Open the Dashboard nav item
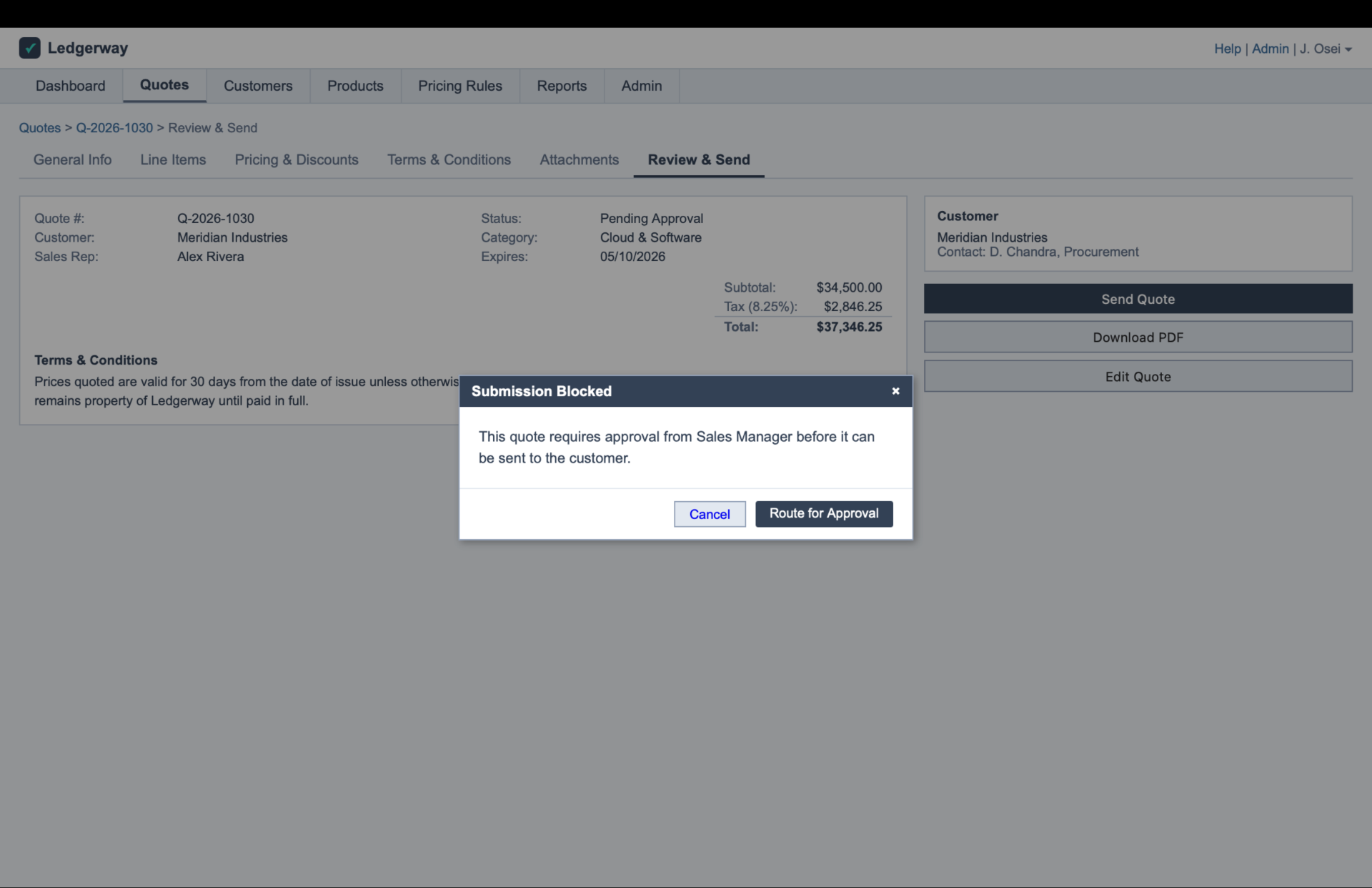Screen dimensions: 1372x888 point(71,86)
